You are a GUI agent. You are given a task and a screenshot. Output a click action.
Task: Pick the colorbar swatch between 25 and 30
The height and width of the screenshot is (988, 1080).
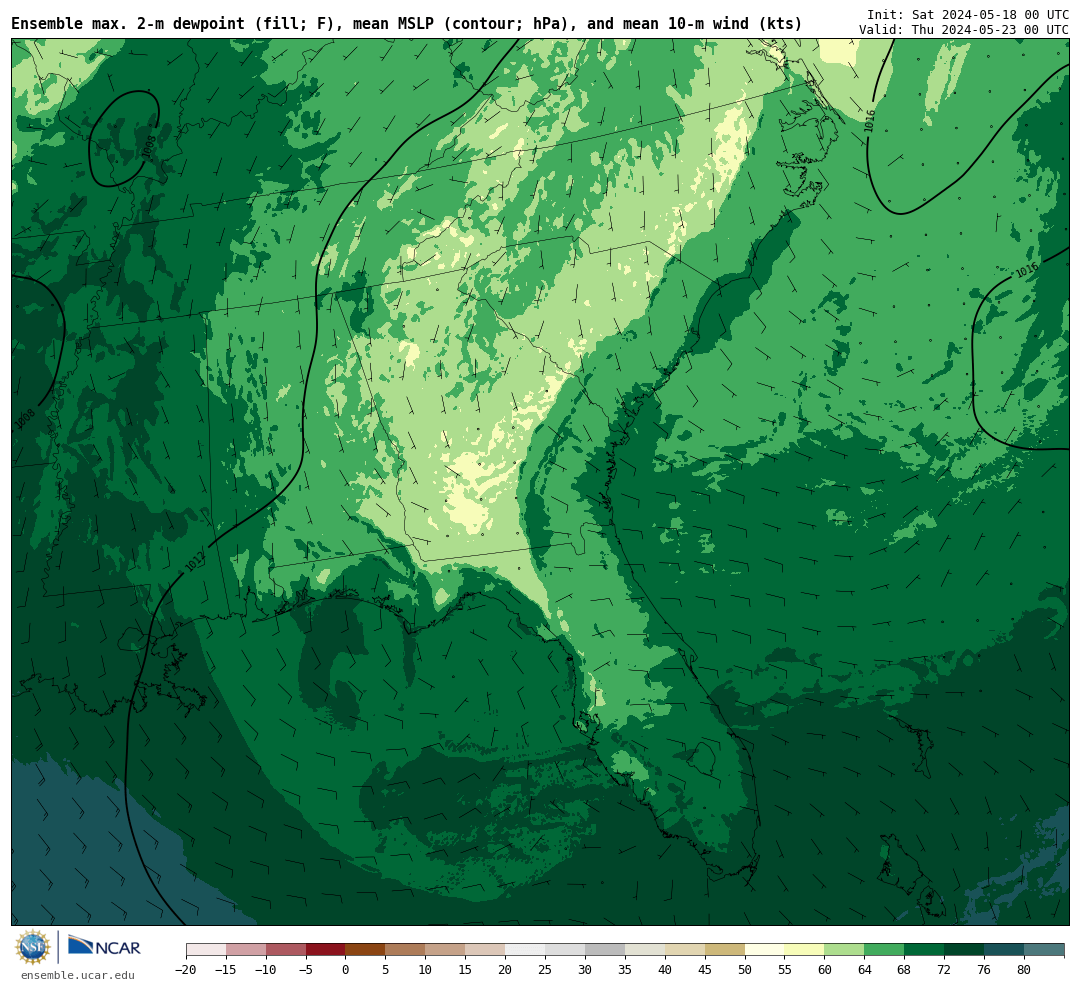point(565,950)
